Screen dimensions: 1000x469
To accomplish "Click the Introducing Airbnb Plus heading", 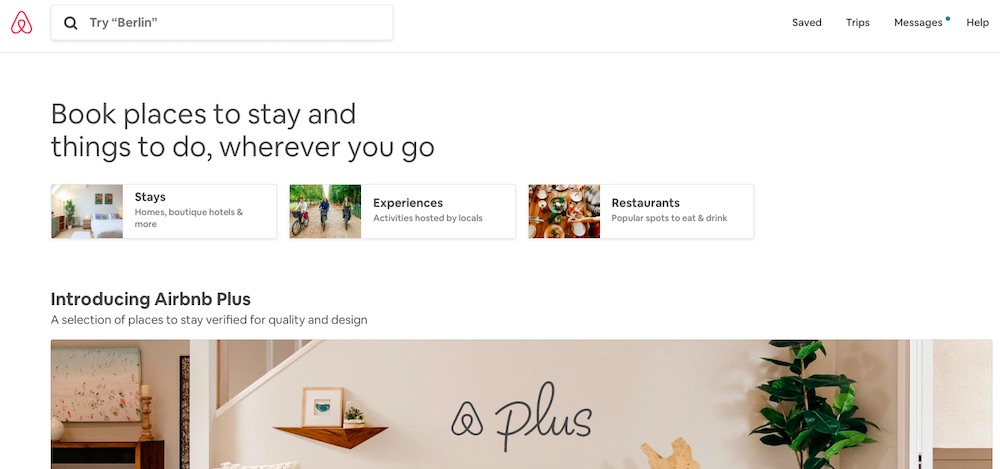I will click(x=151, y=299).
